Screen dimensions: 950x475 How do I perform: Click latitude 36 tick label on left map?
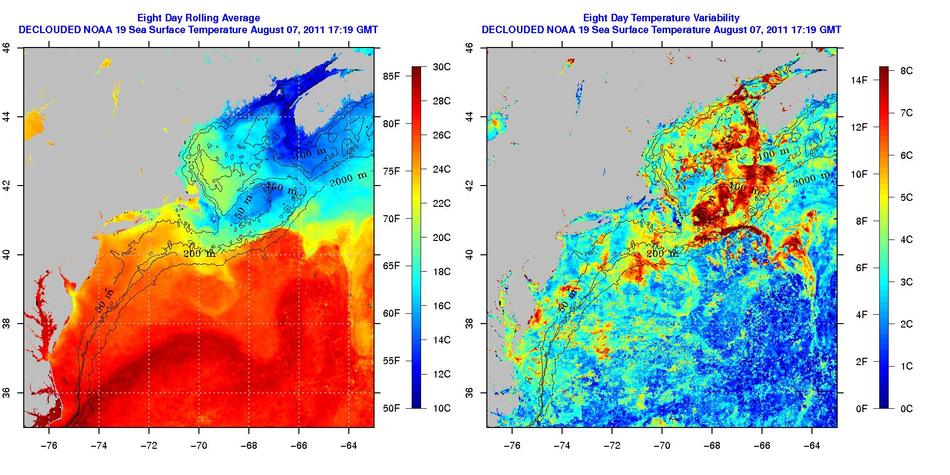point(7,393)
